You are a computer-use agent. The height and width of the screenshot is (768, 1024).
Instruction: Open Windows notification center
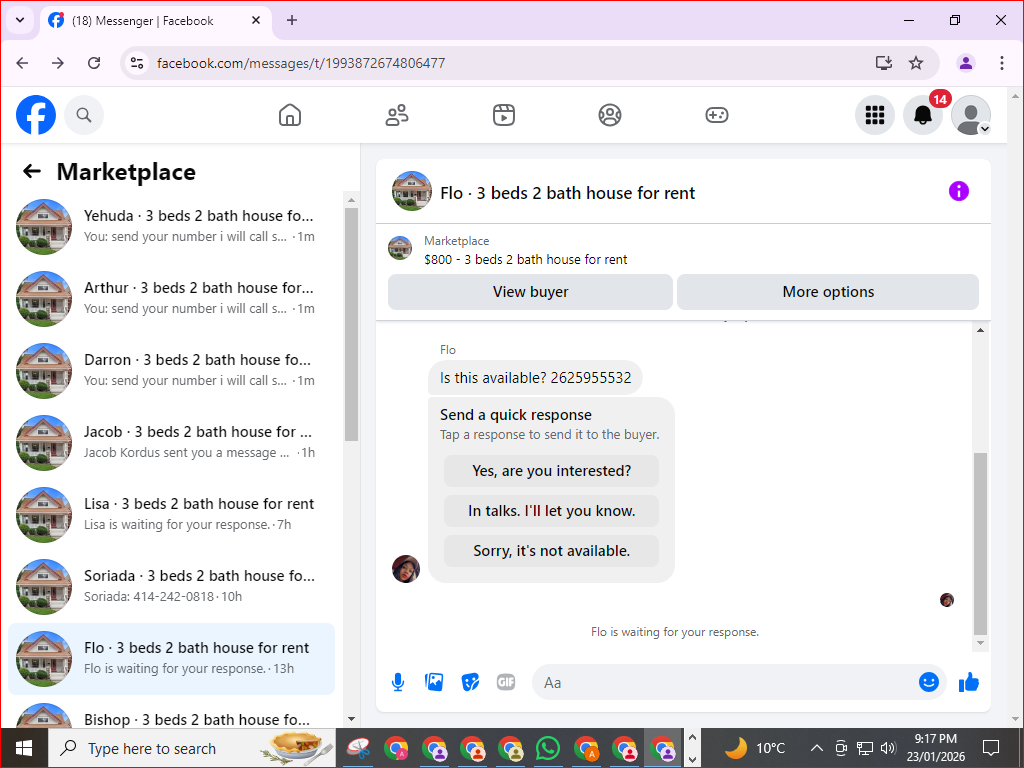(991, 748)
